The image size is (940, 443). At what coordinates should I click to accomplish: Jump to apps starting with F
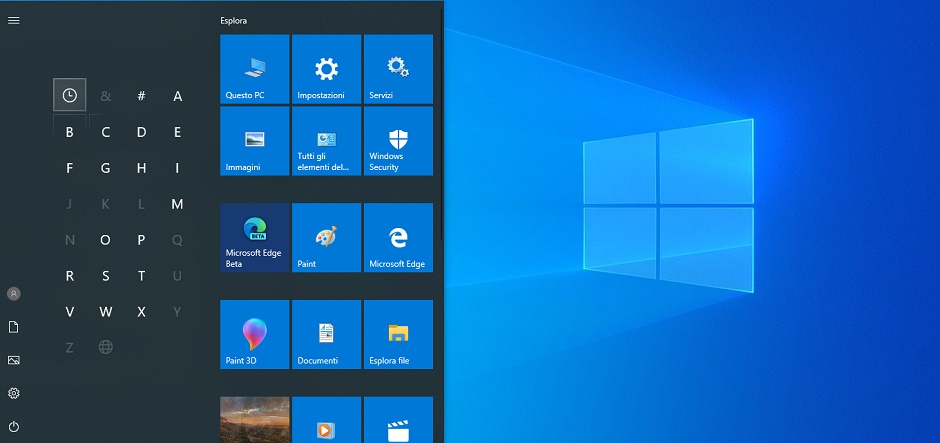(70, 168)
